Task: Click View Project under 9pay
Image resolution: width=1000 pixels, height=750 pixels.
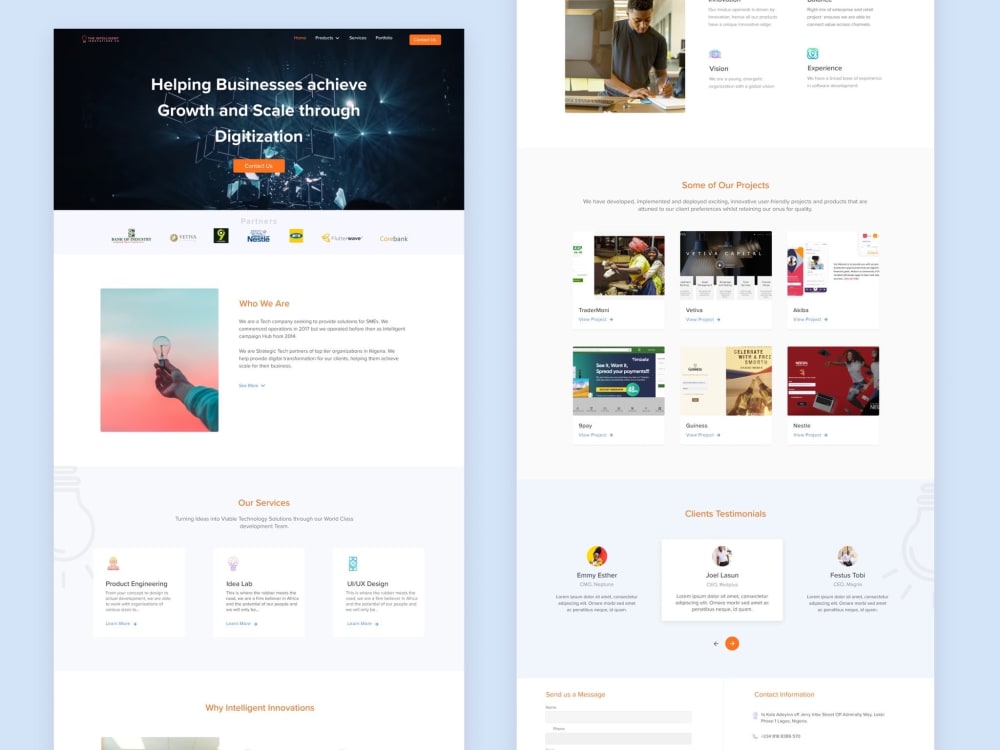Action: 596,435
